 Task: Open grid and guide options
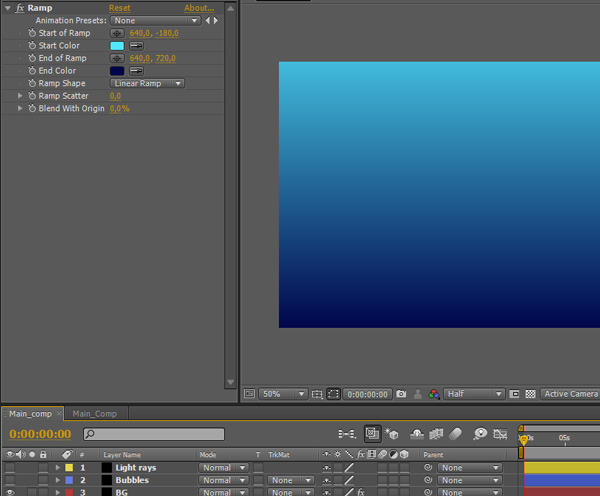(317, 394)
